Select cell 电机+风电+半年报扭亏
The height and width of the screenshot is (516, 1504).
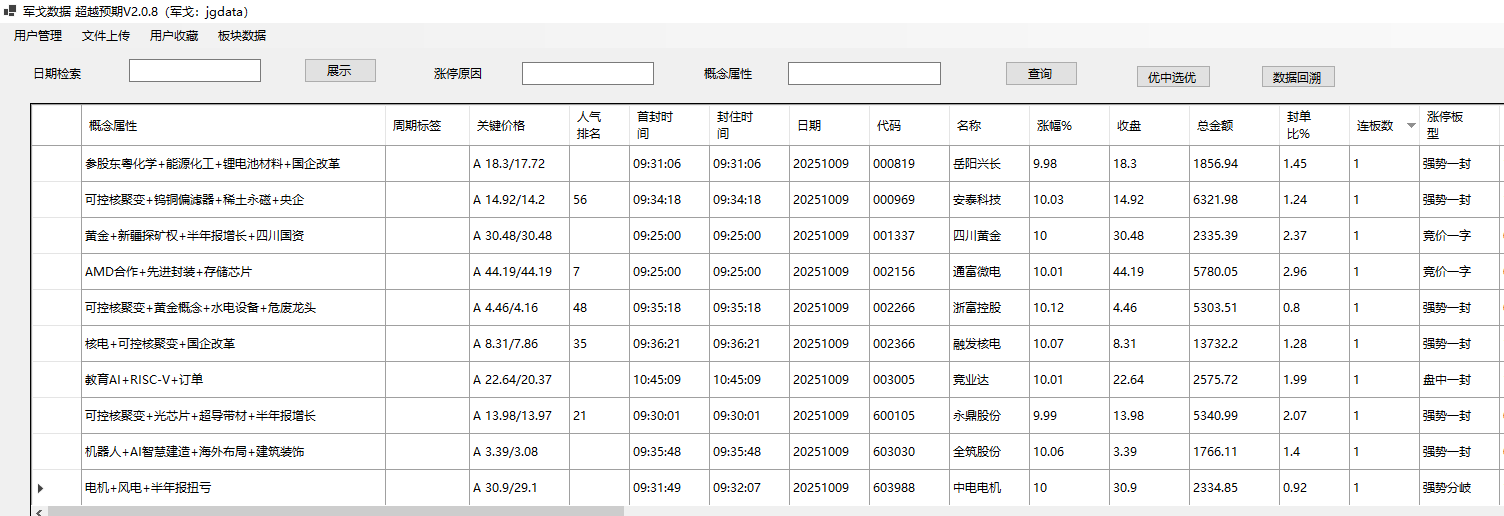pyautogui.click(x=234, y=488)
